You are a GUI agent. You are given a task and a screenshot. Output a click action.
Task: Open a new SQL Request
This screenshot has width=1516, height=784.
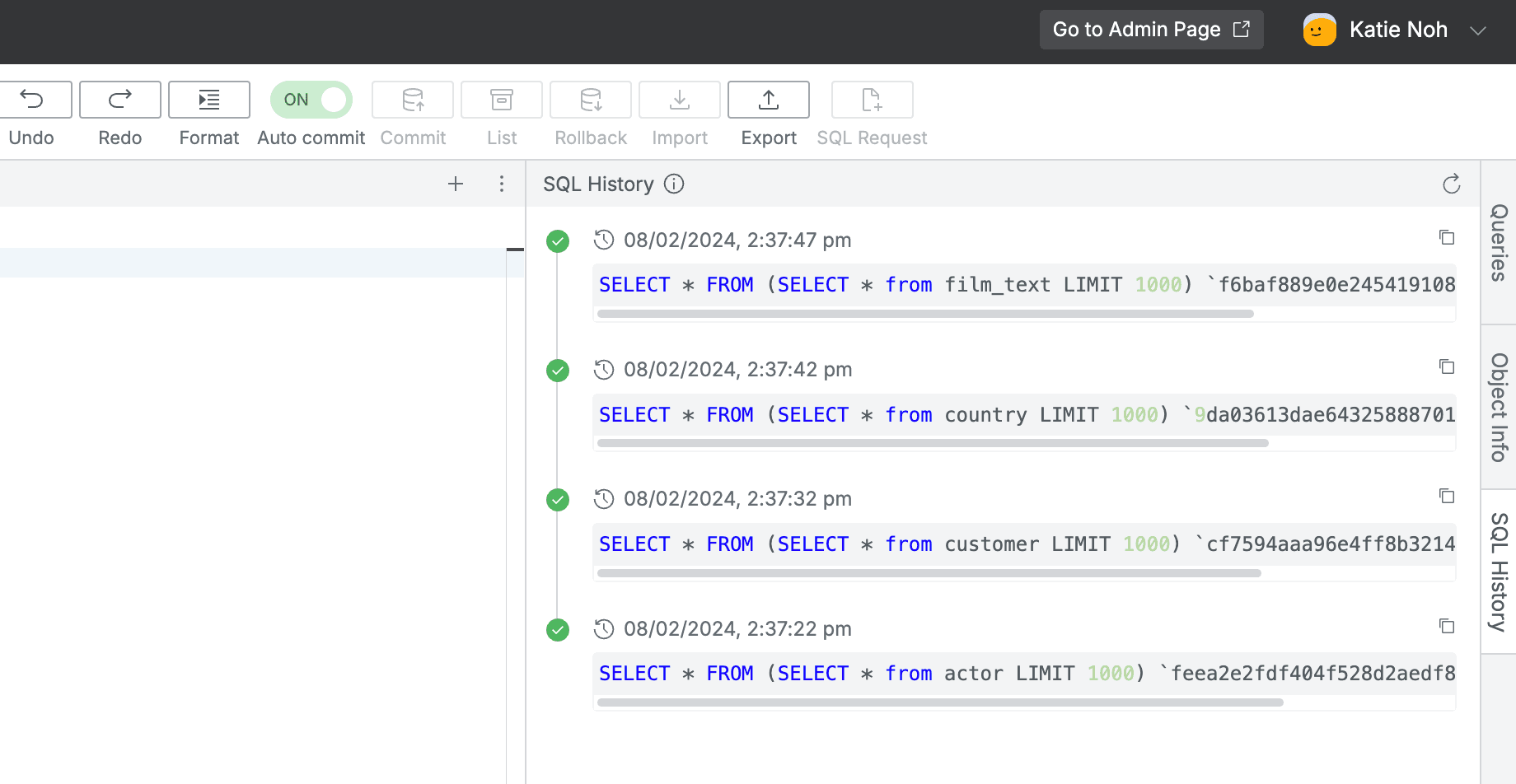point(871,99)
